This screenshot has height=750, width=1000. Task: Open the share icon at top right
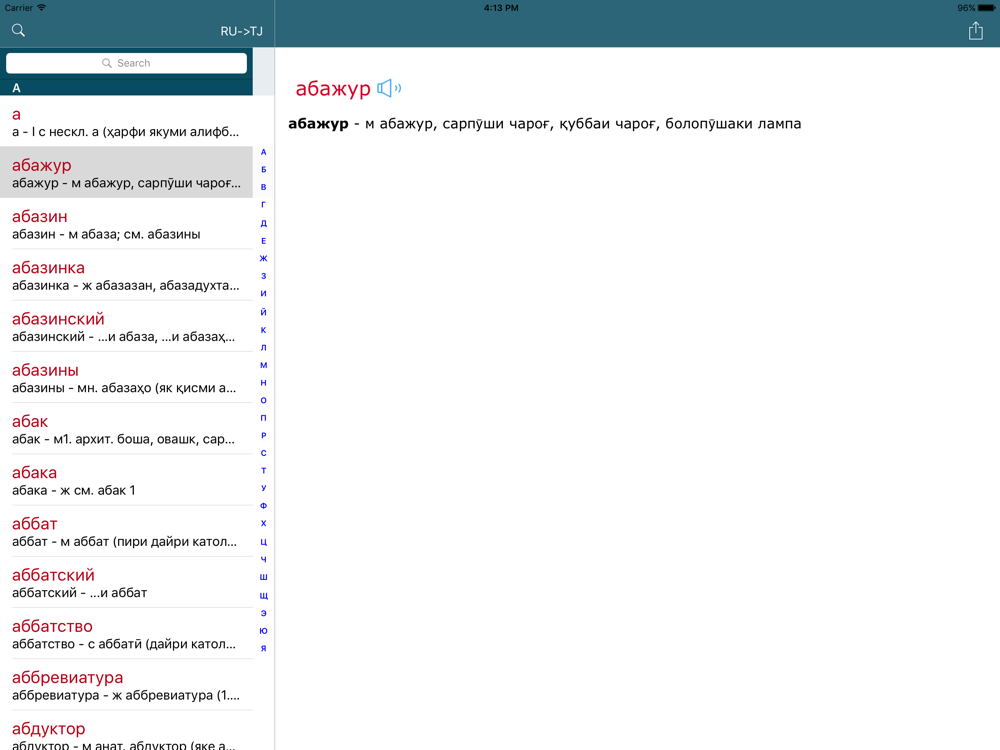click(x=976, y=31)
